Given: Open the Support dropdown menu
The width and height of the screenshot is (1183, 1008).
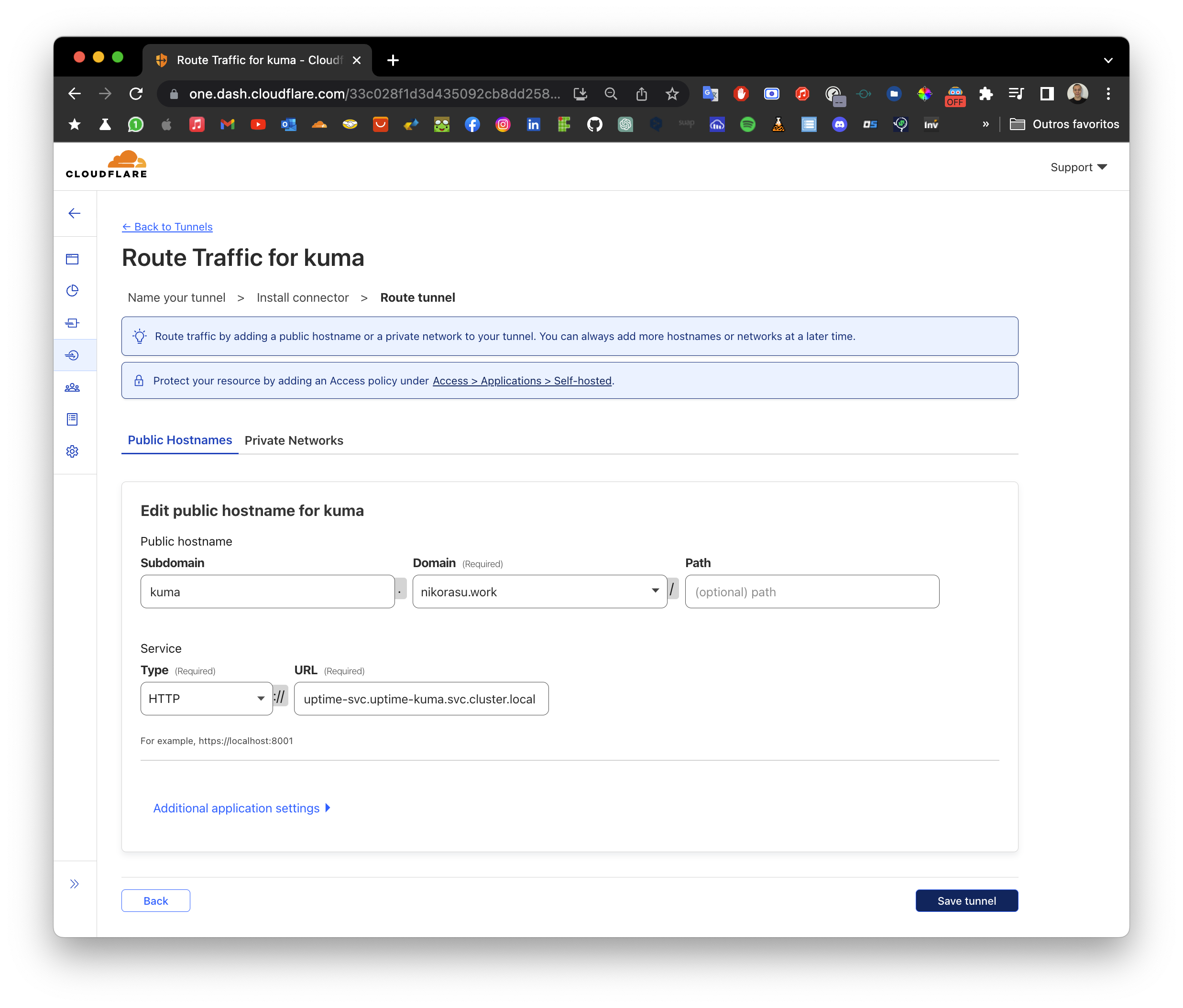Looking at the screenshot, I should click(1078, 167).
